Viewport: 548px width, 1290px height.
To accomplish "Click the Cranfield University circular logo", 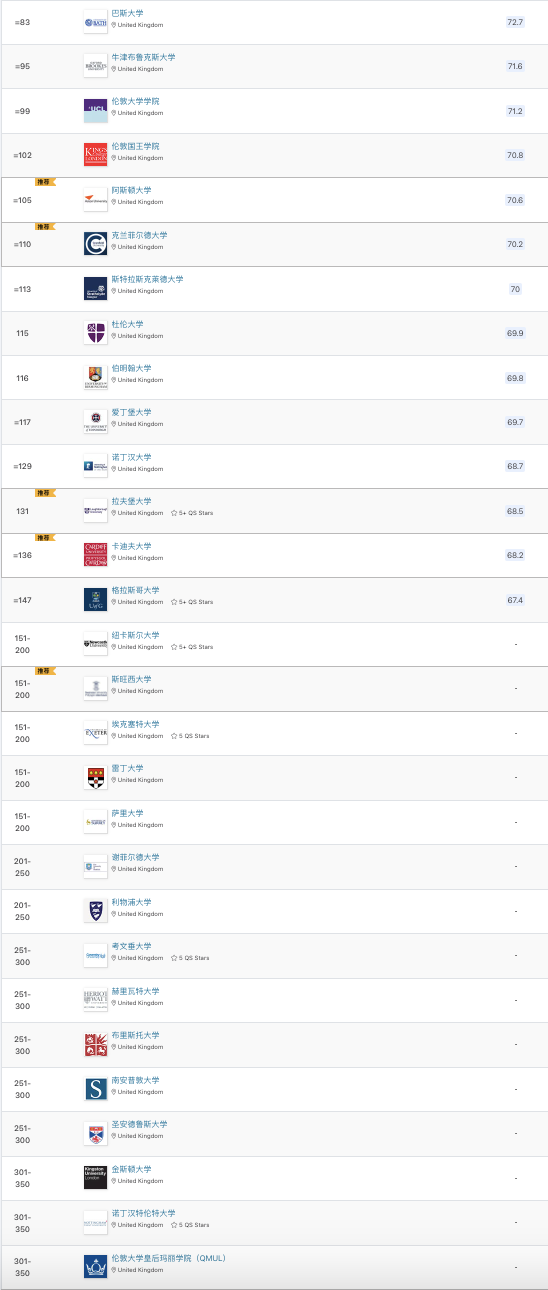I will [95, 244].
